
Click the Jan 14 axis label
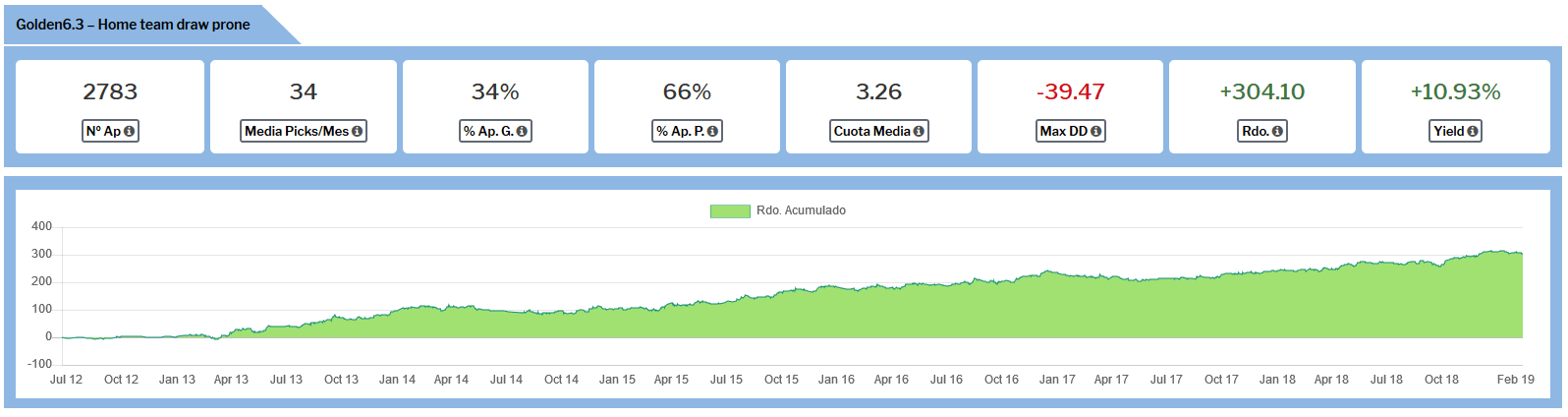397,380
